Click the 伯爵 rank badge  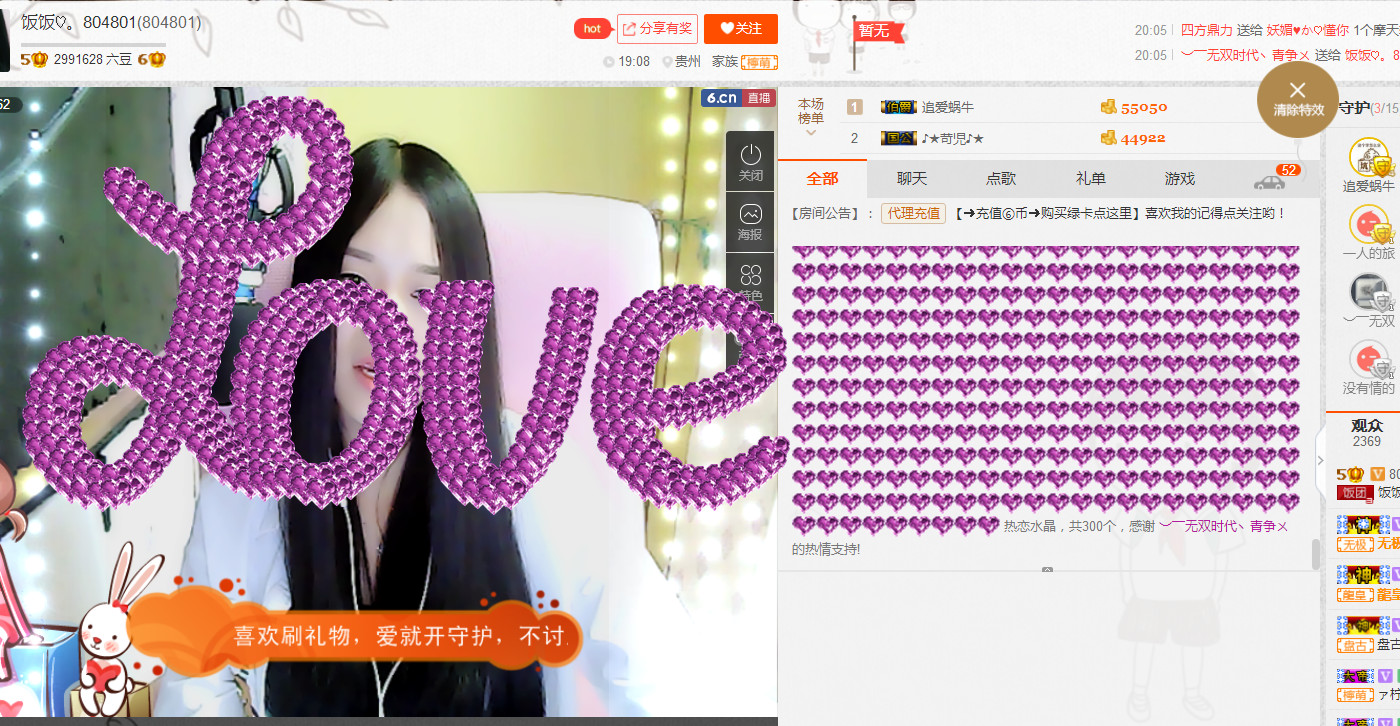point(898,107)
